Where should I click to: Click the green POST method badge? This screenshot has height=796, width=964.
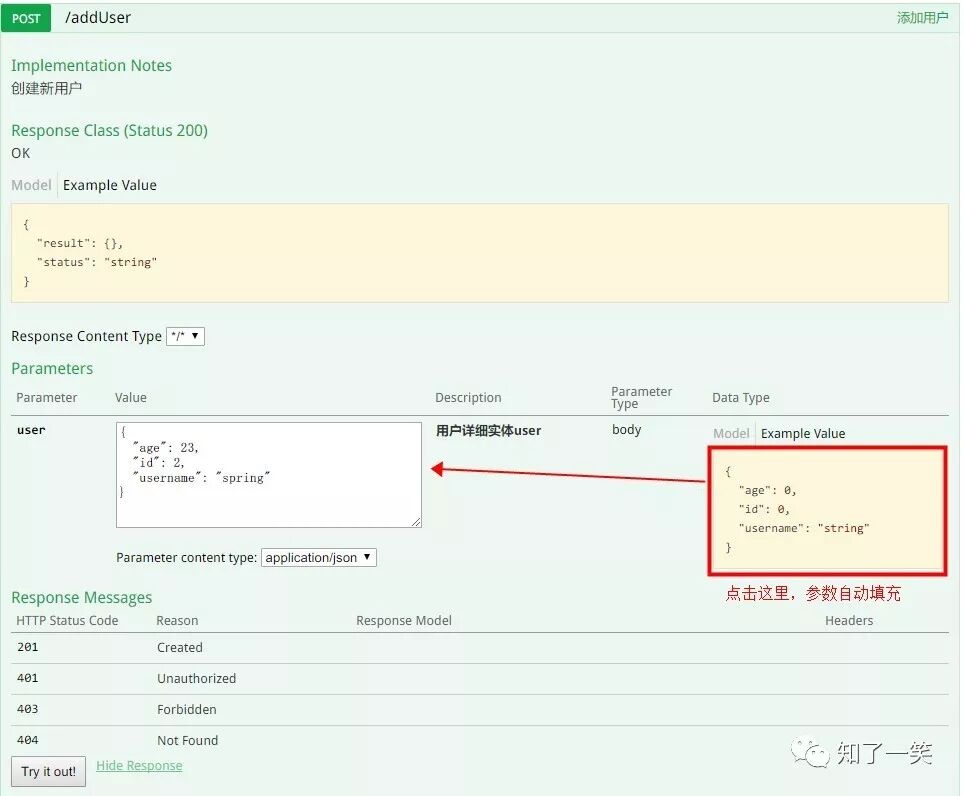(x=26, y=18)
